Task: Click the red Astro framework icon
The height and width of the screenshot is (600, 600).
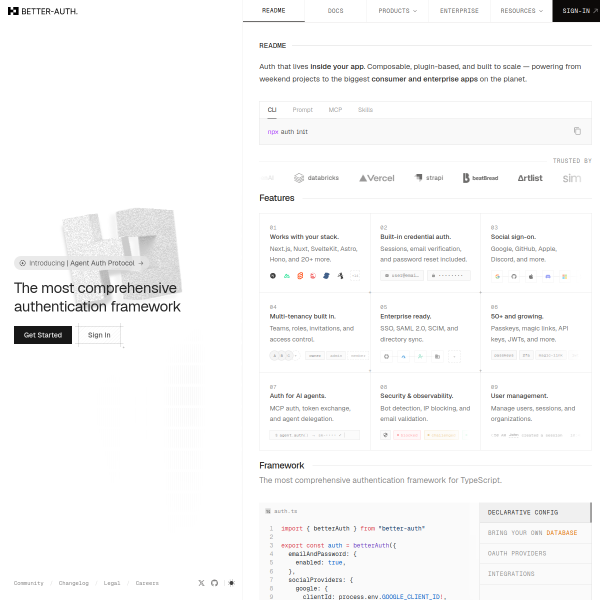Action: click(x=313, y=276)
